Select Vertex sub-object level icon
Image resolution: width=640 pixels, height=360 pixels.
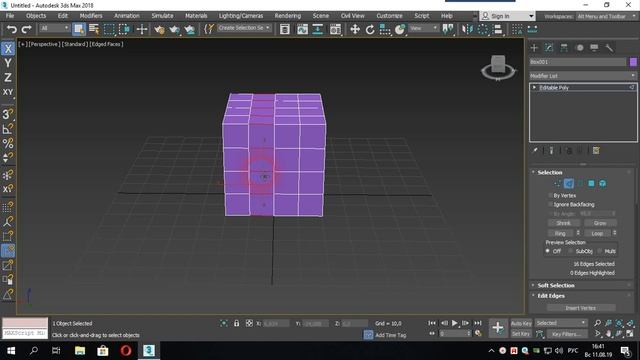[557, 184]
